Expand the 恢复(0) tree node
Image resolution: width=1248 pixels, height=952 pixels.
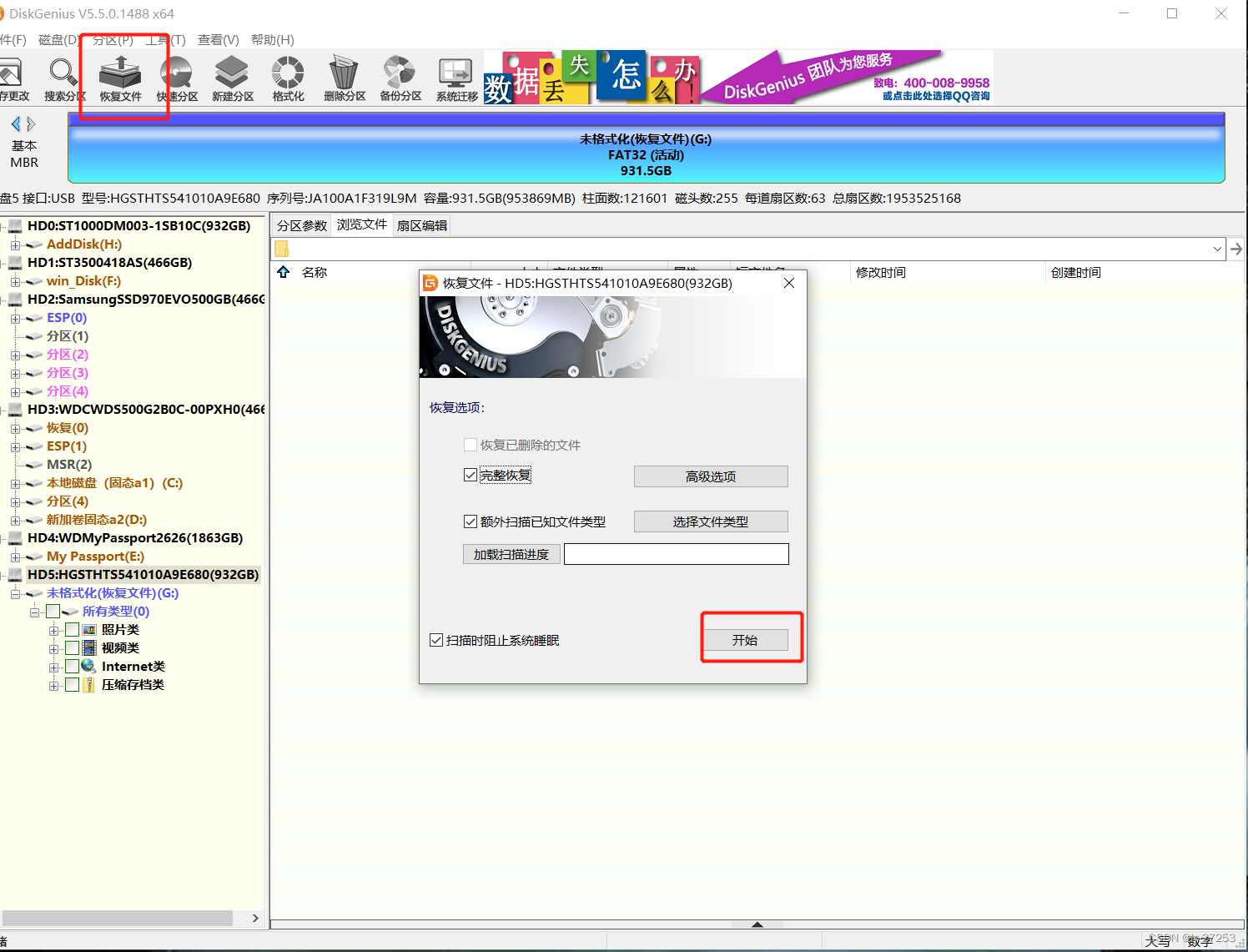click(x=15, y=429)
